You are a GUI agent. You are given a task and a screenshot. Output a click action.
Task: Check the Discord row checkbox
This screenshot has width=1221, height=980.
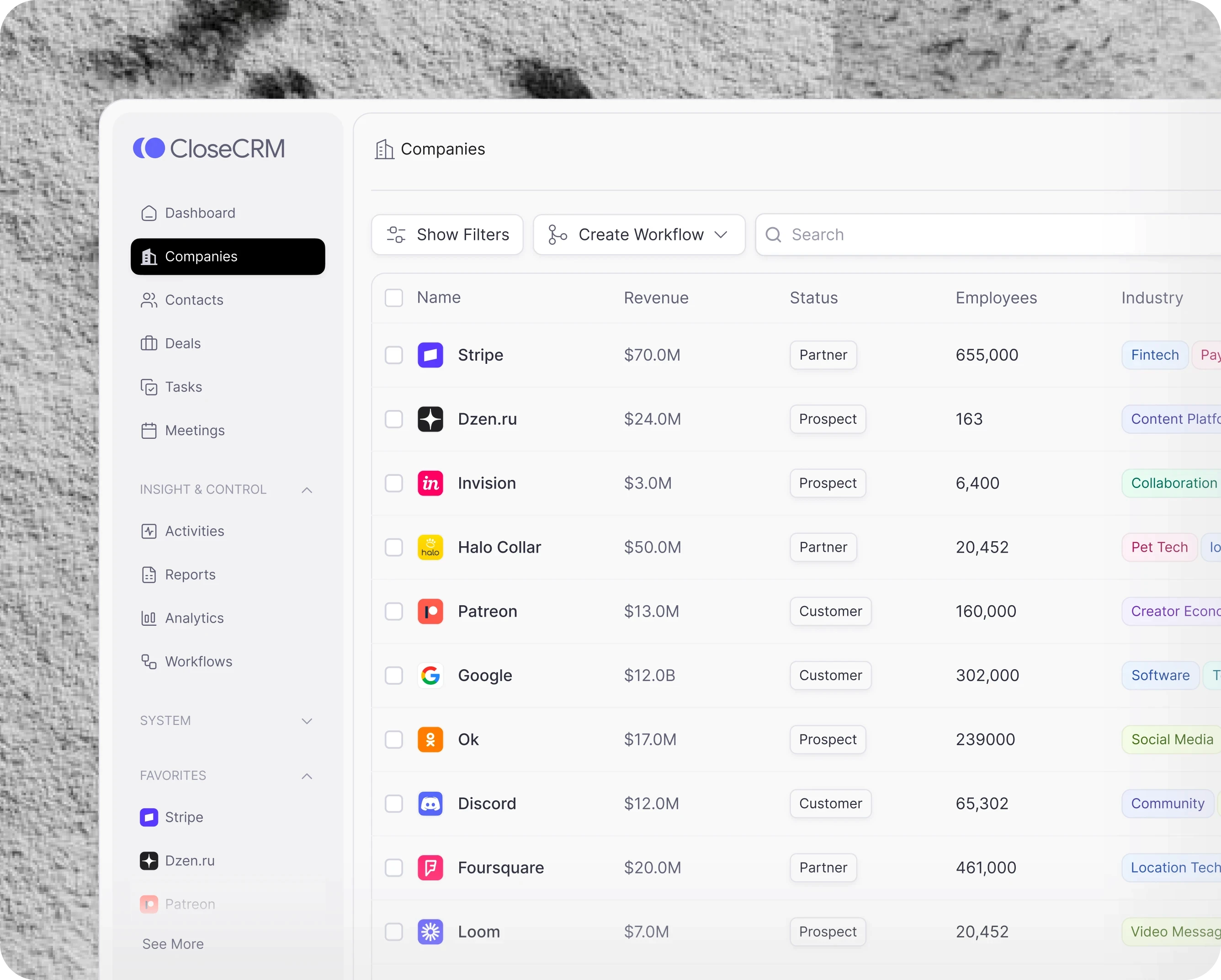[x=393, y=803]
